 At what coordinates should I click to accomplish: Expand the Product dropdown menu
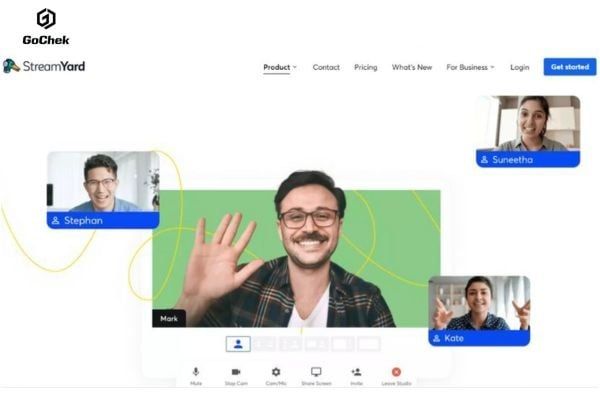(x=280, y=67)
